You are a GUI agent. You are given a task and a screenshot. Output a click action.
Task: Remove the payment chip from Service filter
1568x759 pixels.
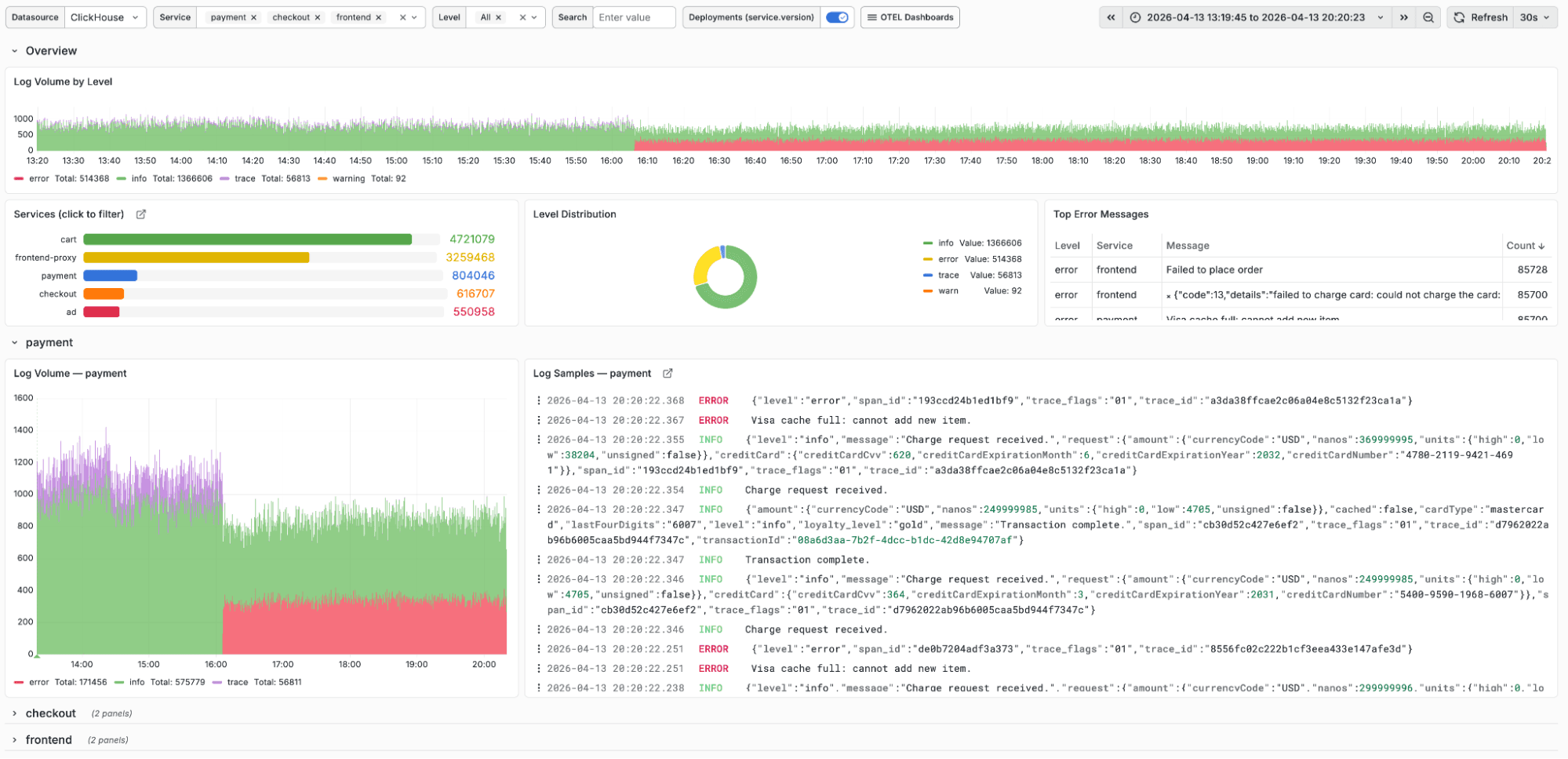tap(253, 17)
